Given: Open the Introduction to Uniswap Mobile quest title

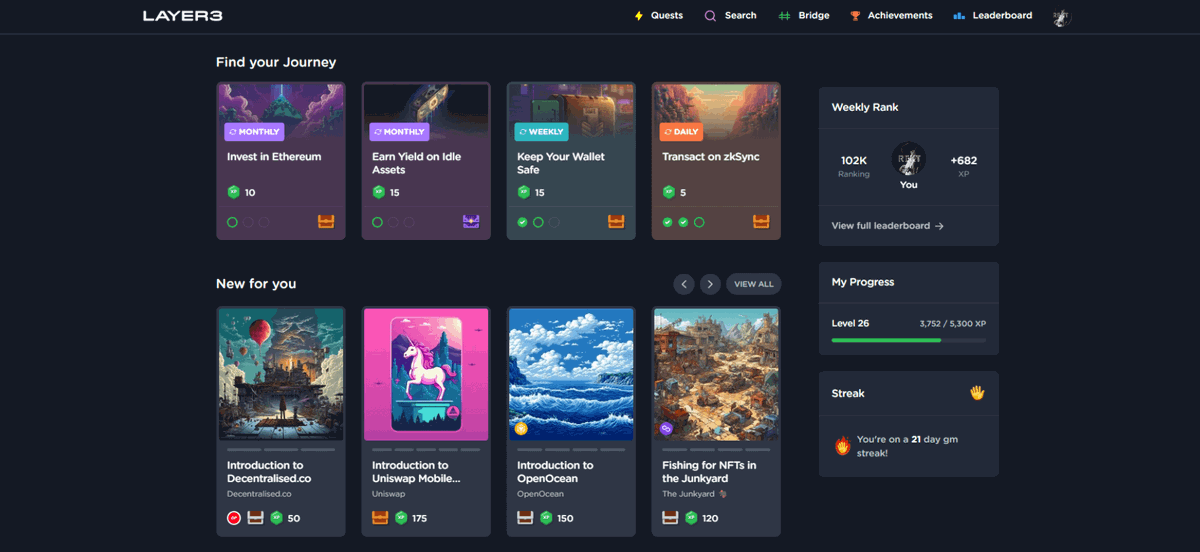Looking at the screenshot, I should coord(416,472).
